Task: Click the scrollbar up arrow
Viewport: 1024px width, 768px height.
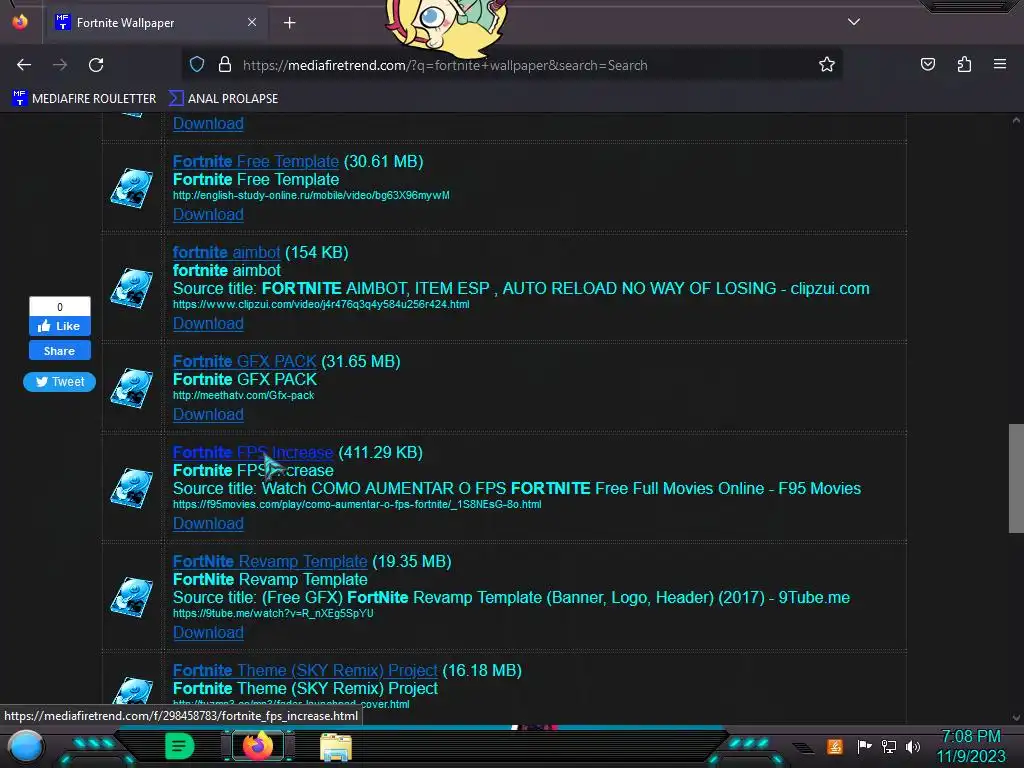Action: click(x=1016, y=121)
